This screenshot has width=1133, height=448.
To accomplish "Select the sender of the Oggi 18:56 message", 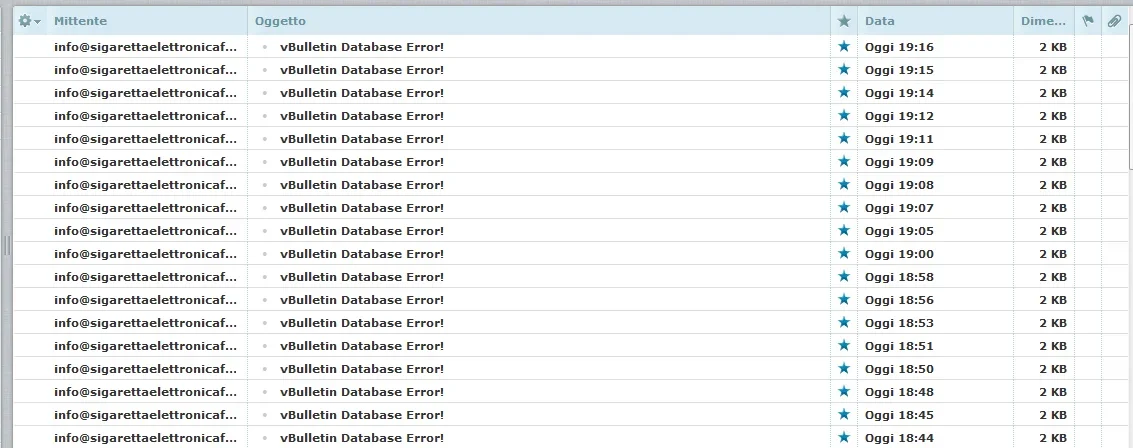I will point(145,300).
